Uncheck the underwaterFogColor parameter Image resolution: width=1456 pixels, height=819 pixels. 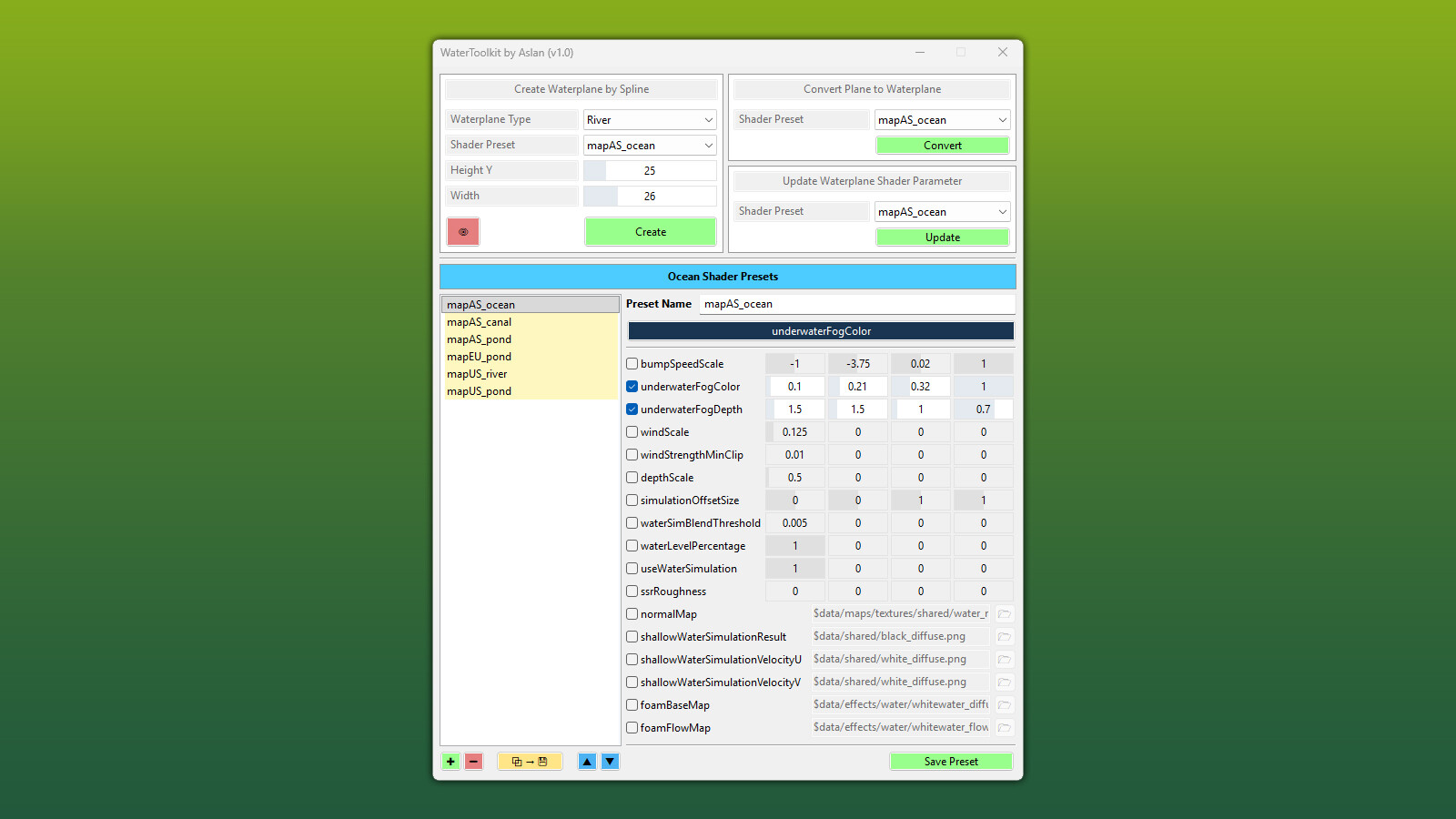pos(632,386)
